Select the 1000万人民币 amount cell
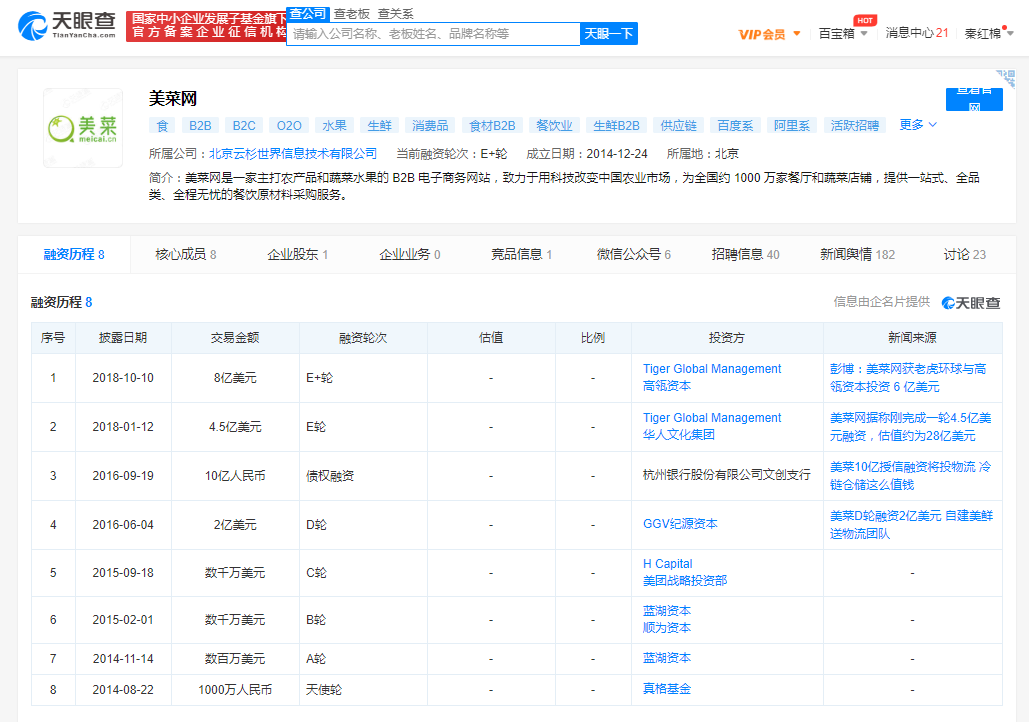This screenshot has height=722, width=1029. (x=235, y=690)
